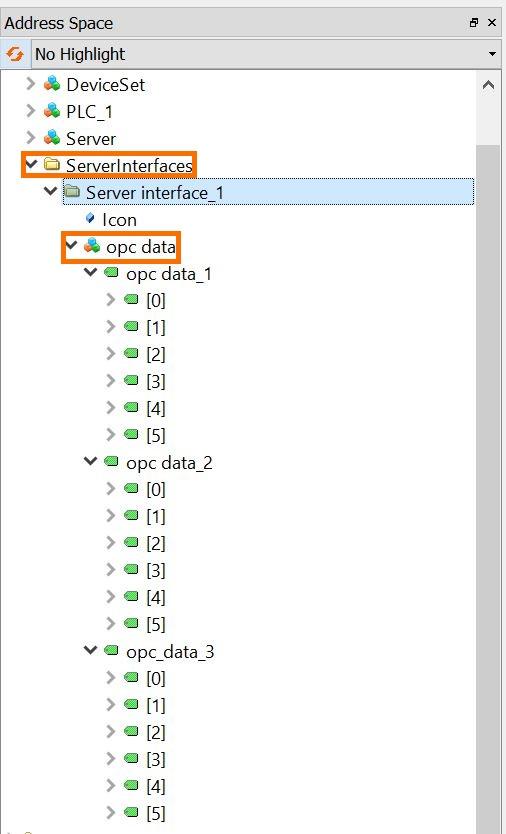The image size is (506, 834).
Task: Select [4] label under opc_data_3
Action: pyautogui.click(x=156, y=787)
